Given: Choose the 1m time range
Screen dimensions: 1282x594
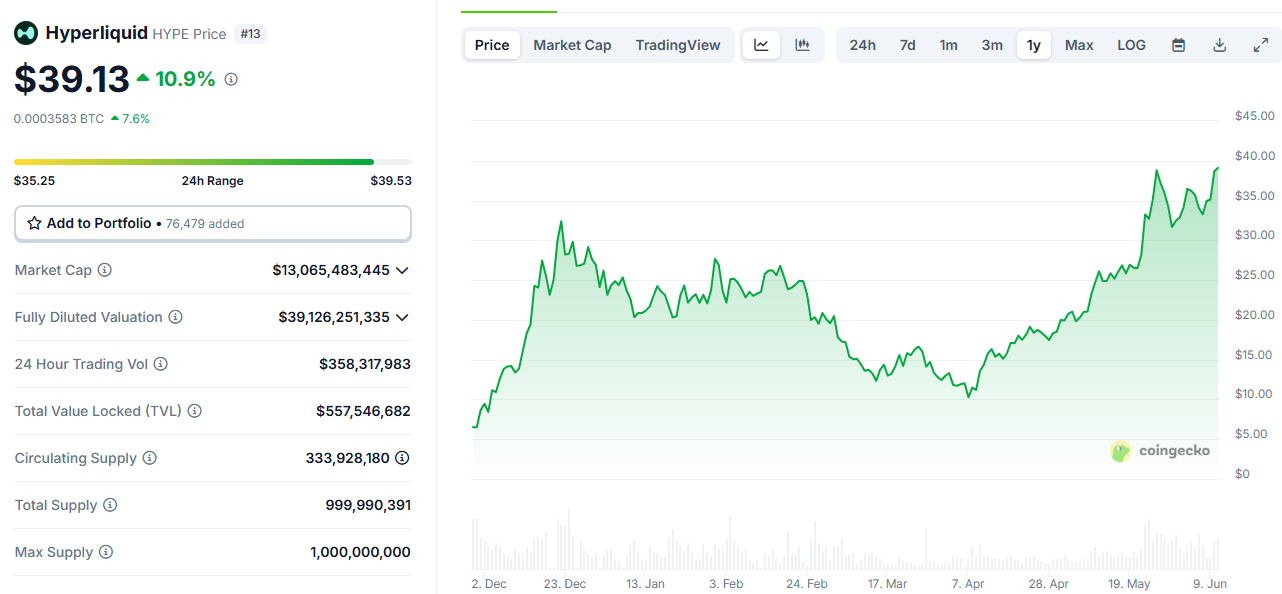Looking at the screenshot, I should [949, 45].
